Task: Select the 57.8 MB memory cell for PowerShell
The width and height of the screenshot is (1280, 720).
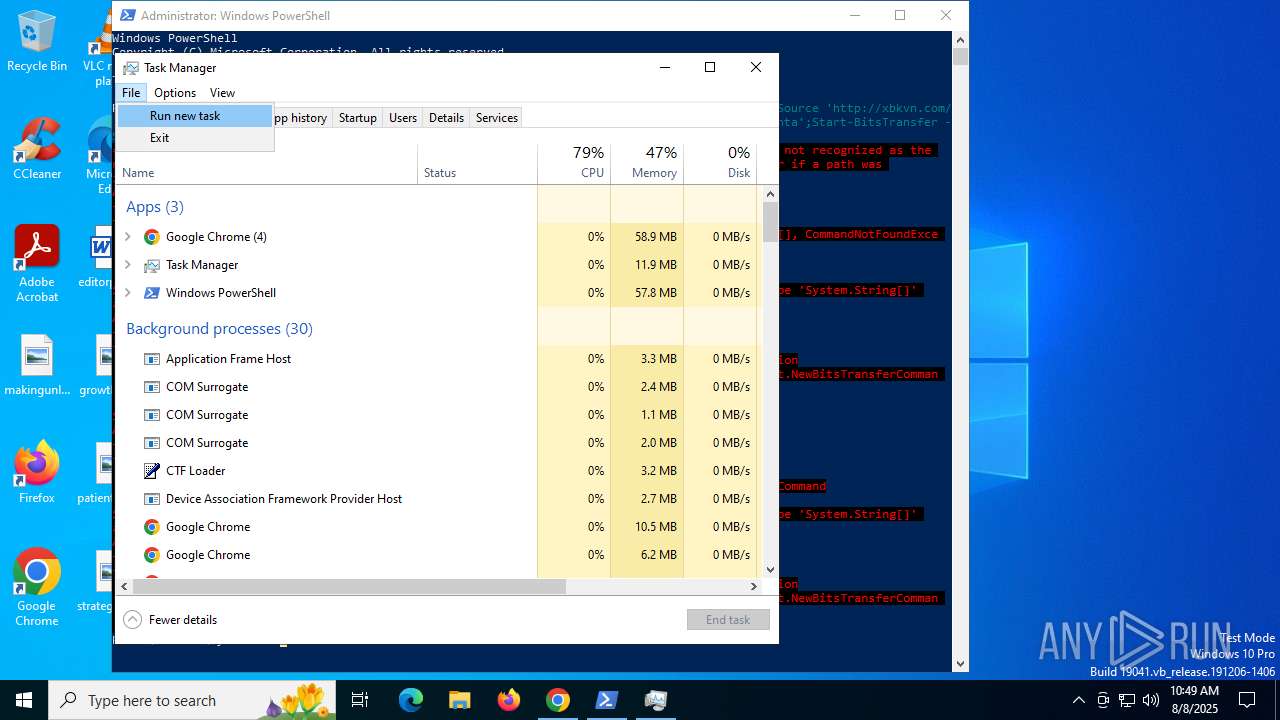Action: (x=647, y=293)
